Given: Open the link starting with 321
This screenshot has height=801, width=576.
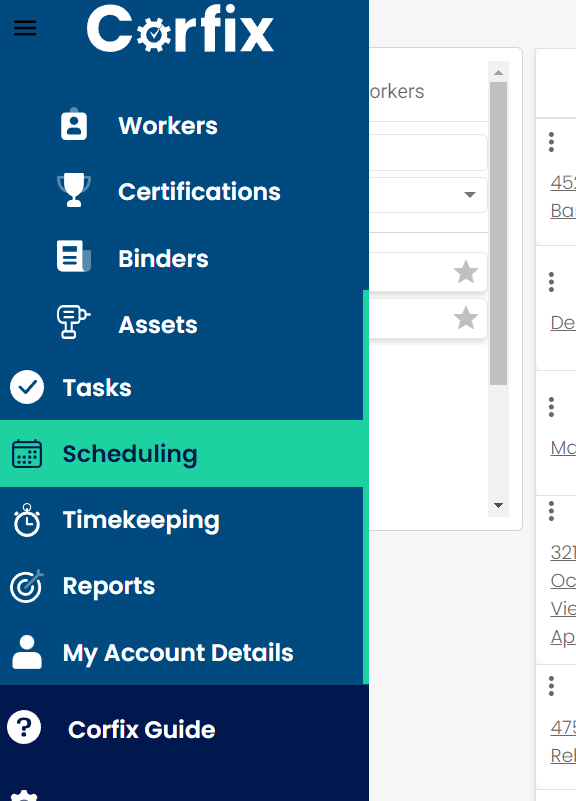Looking at the screenshot, I should [563, 595].
